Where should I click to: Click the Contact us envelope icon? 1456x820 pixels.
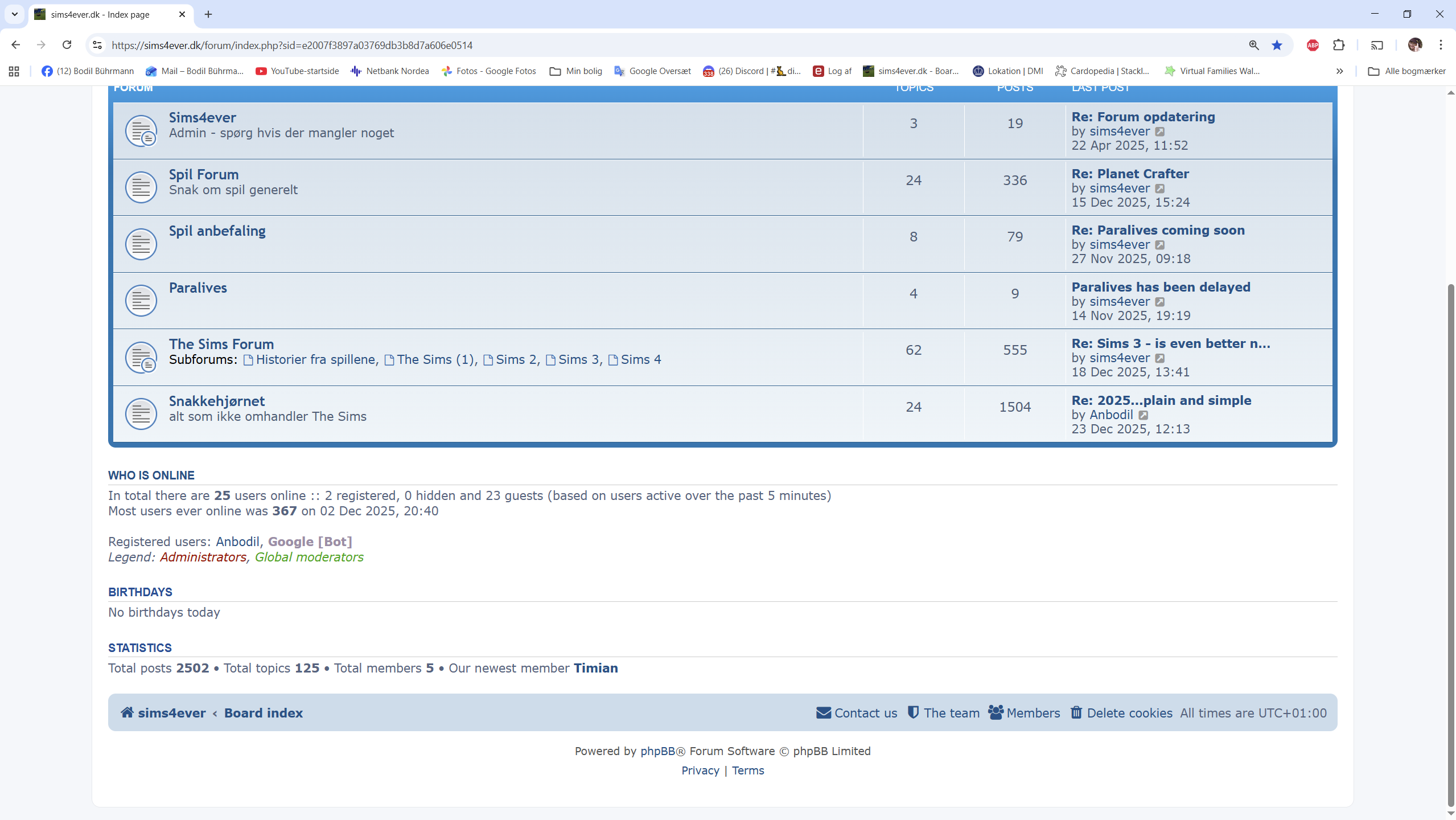pos(823,713)
